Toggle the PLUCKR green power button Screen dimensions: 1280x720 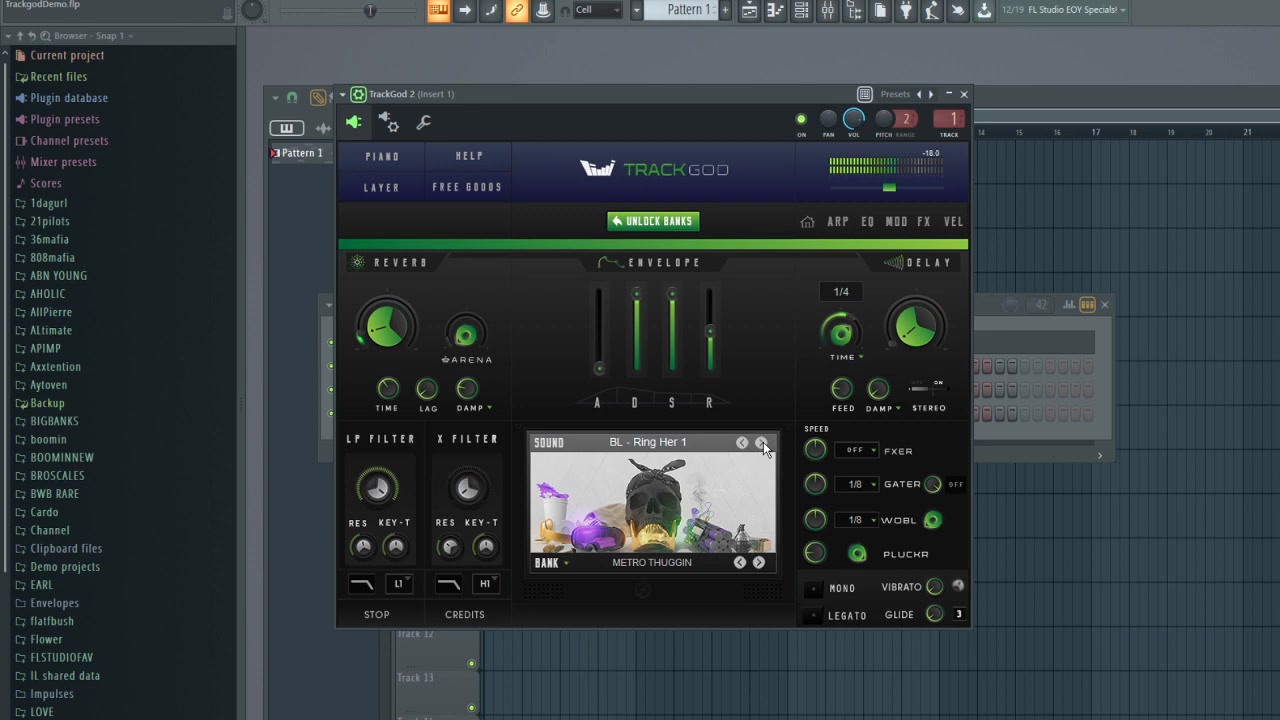857,554
